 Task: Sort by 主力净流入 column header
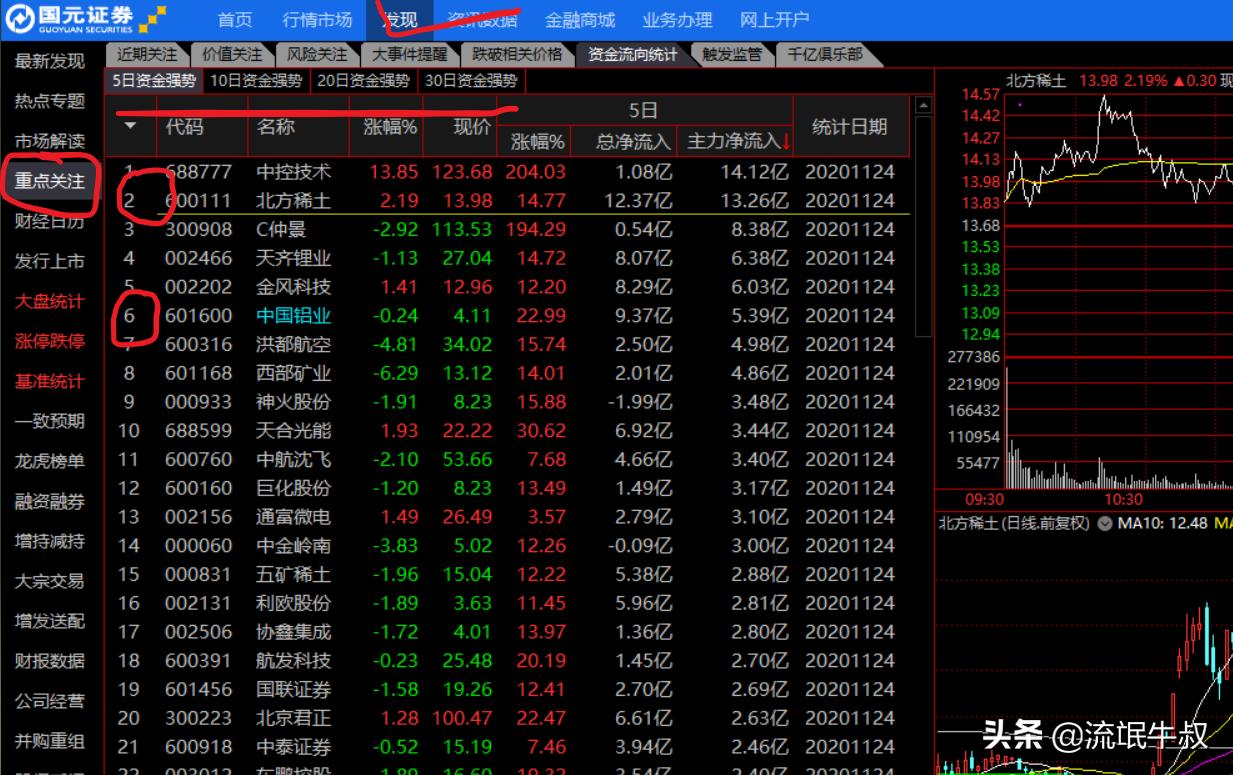click(738, 141)
